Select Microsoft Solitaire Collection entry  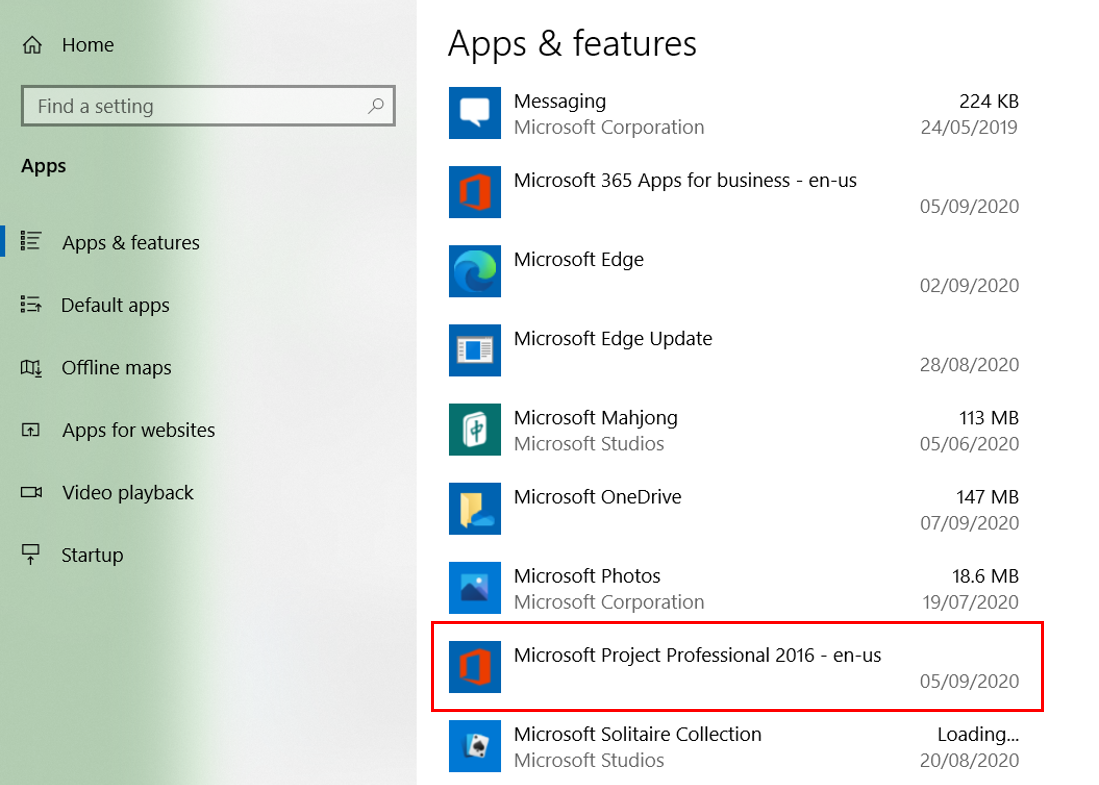point(638,735)
